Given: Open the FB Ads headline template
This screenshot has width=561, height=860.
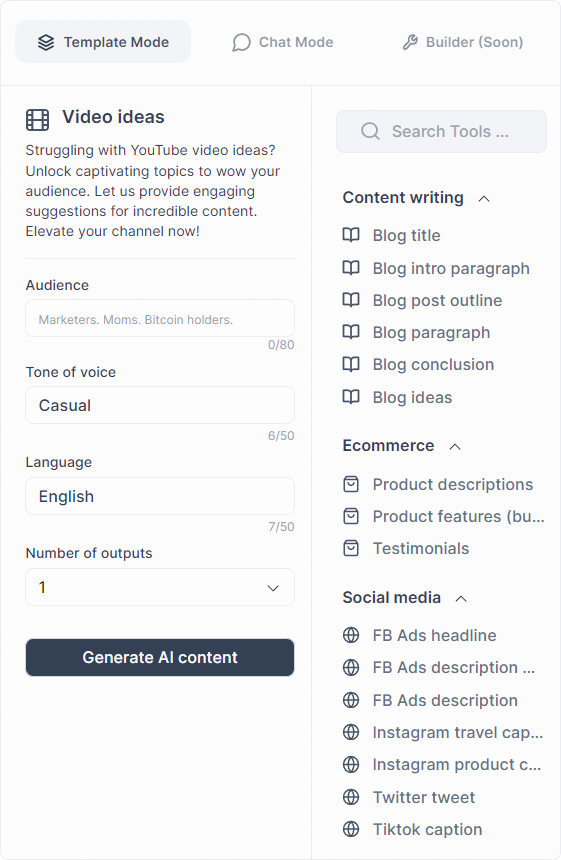Looking at the screenshot, I should click(434, 635).
